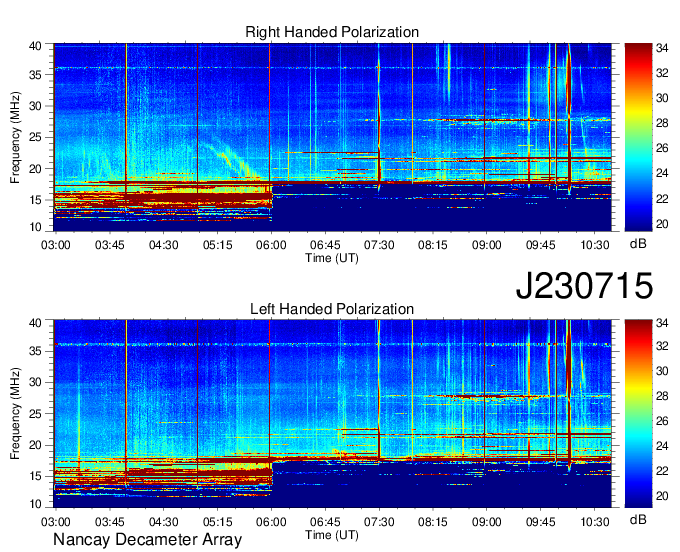
Task: Click the "Nancay Decameter Array" caption
Action: point(147,539)
